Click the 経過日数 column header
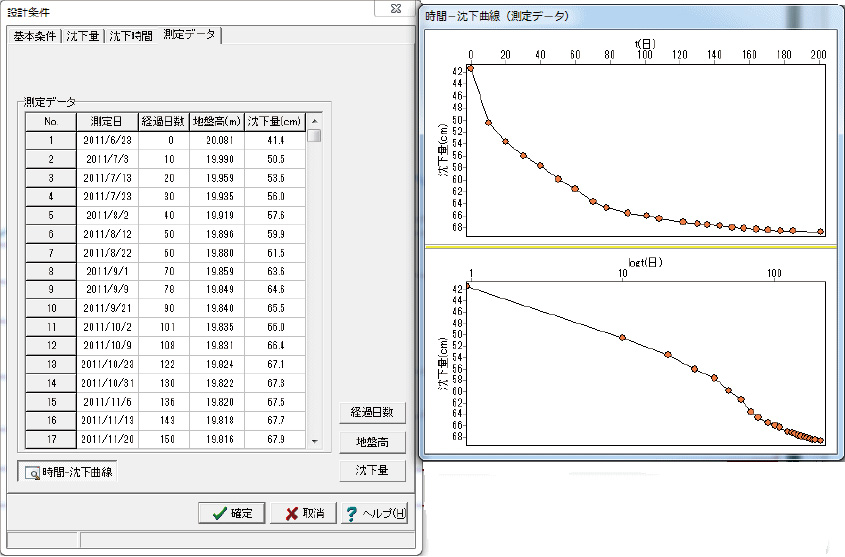 [164, 121]
